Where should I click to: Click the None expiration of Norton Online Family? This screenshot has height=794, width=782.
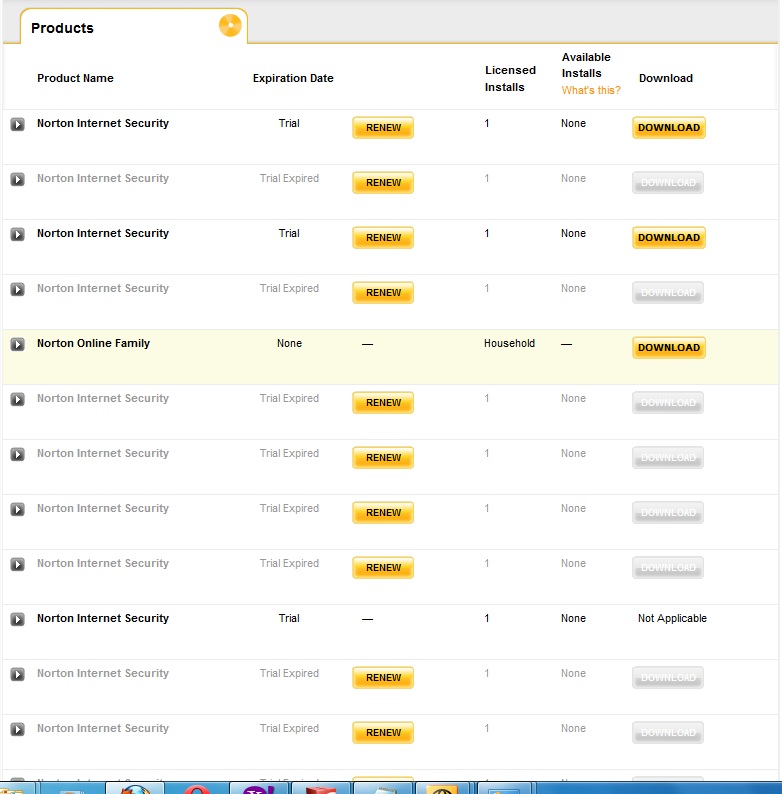coord(289,343)
